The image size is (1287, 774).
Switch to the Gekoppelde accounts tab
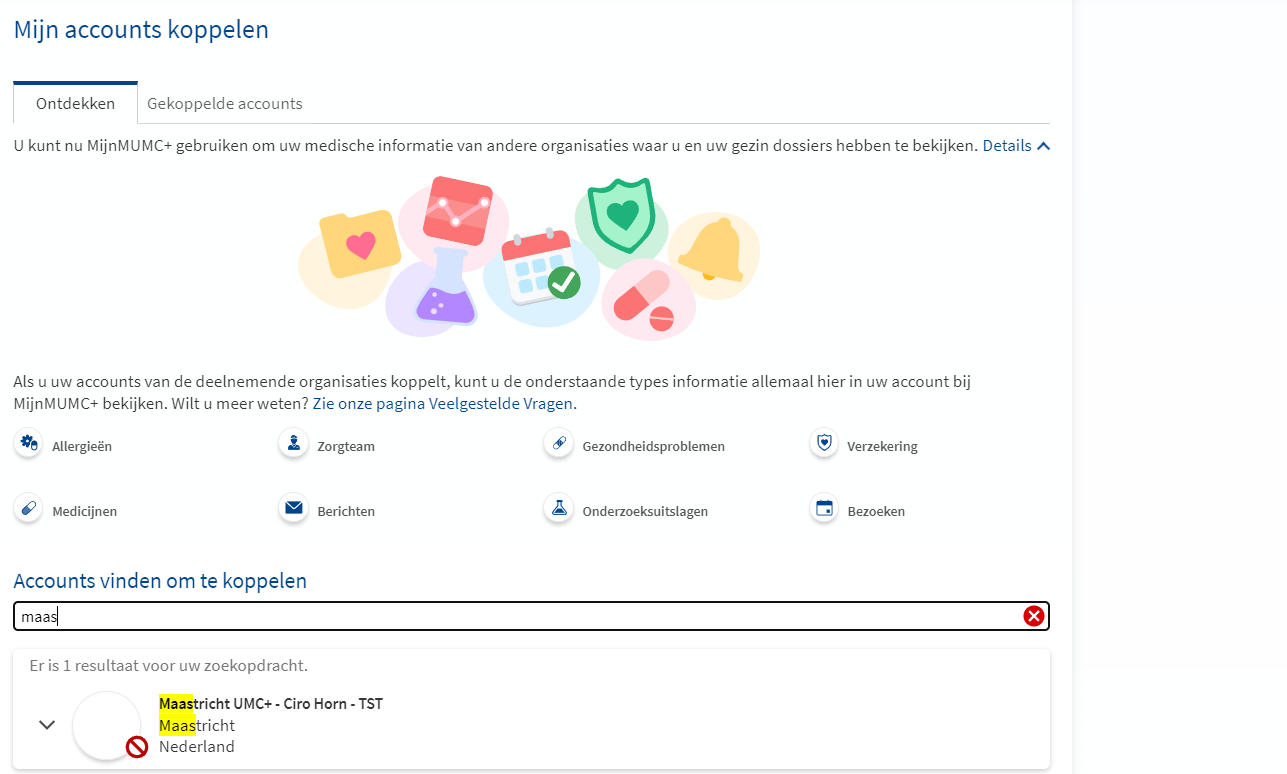pos(225,103)
